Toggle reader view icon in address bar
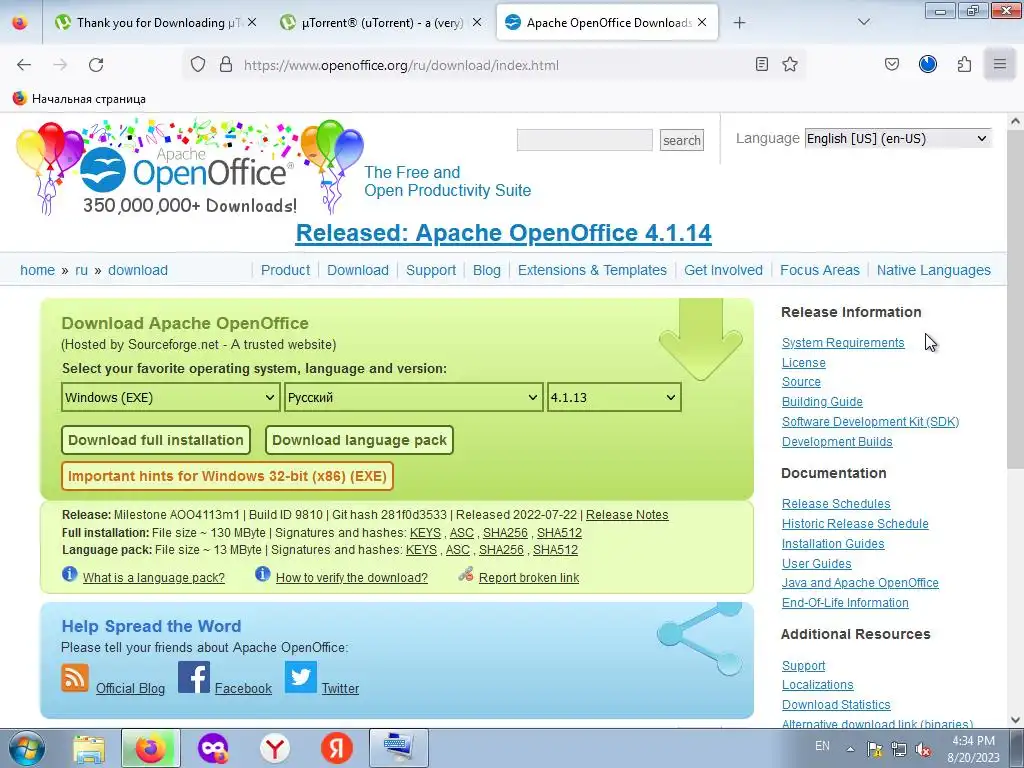Image resolution: width=1024 pixels, height=768 pixels. point(761,65)
